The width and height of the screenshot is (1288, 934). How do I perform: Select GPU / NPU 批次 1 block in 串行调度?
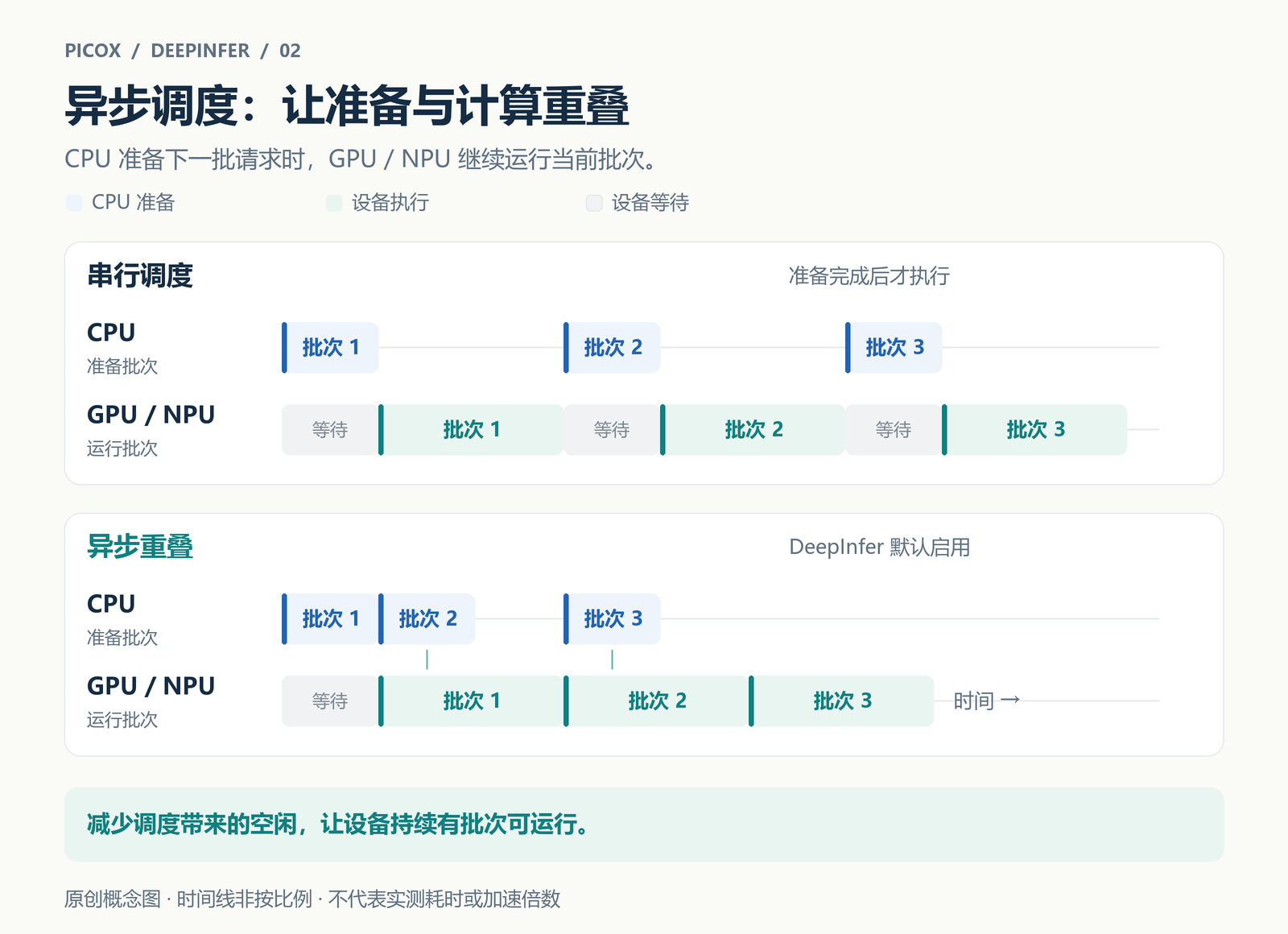coord(471,430)
